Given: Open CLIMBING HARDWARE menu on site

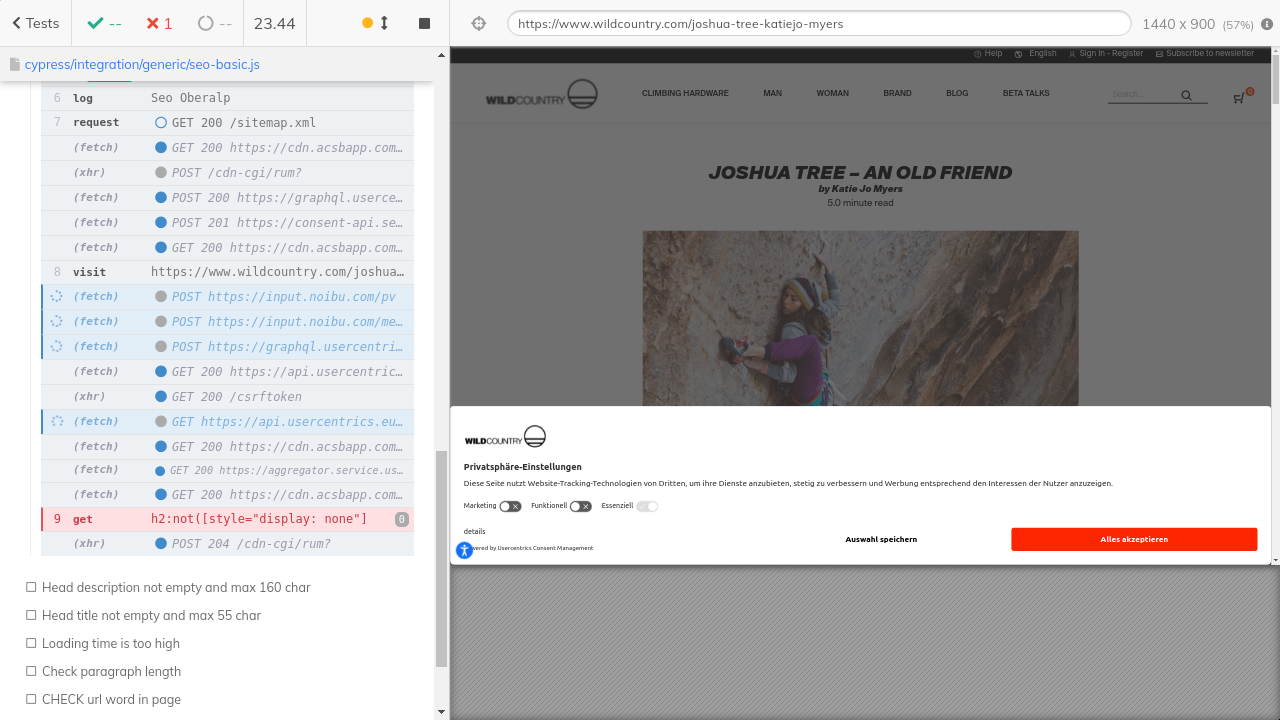Looking at the screenshot, I should tap(685, 93).
